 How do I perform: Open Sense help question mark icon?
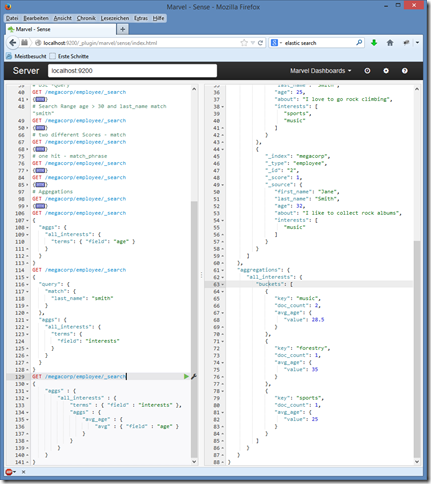pyautogui.click(x=404, y=71)
